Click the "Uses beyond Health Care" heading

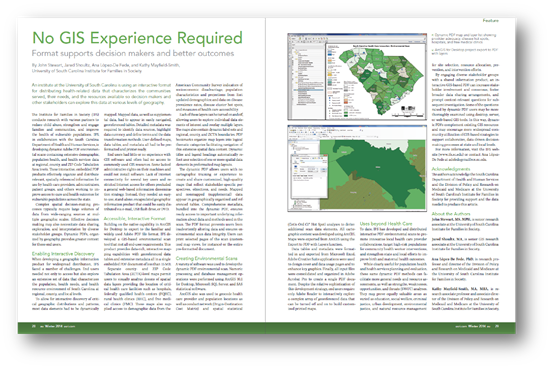click(386, 223)
